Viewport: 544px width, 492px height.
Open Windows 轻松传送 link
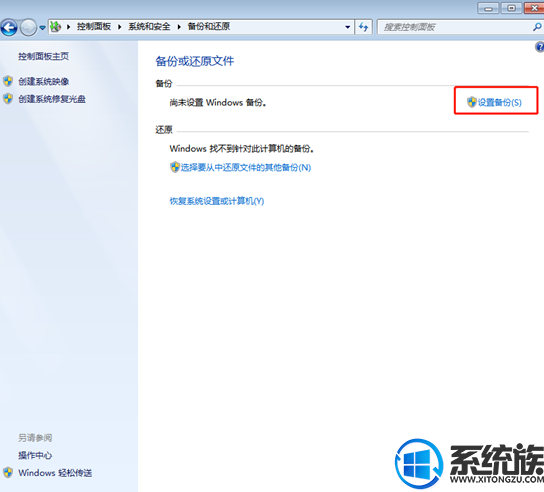[x=55, y=473]
